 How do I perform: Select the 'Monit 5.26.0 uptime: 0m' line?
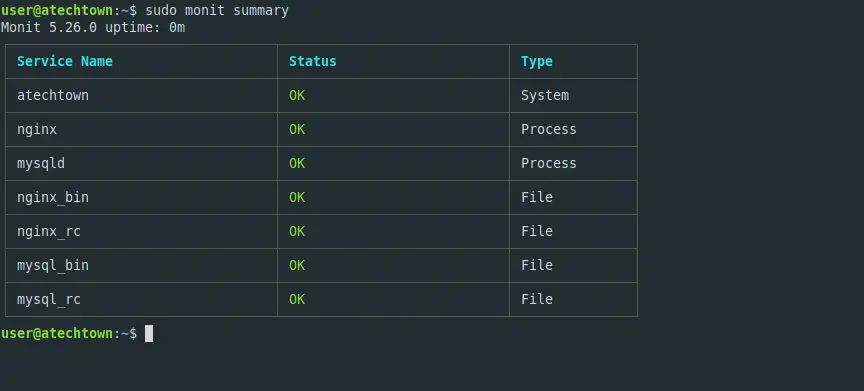coord(93,27)
